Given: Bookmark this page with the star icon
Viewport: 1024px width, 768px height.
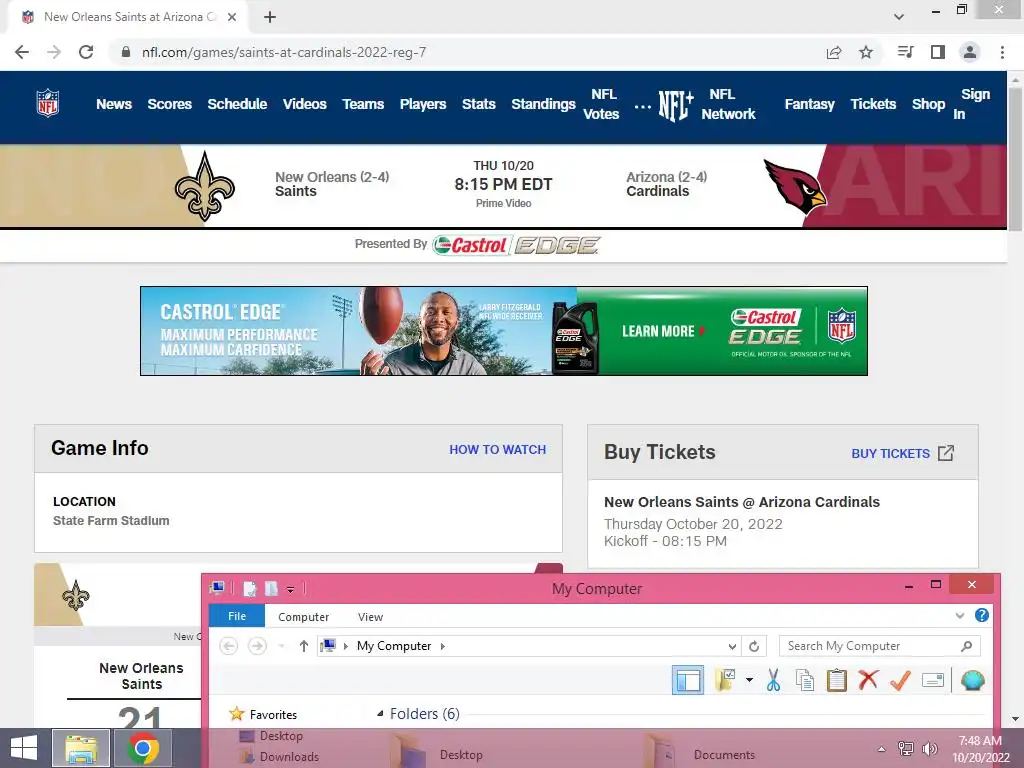Looking at the screenshot, I should pos(866,52).
